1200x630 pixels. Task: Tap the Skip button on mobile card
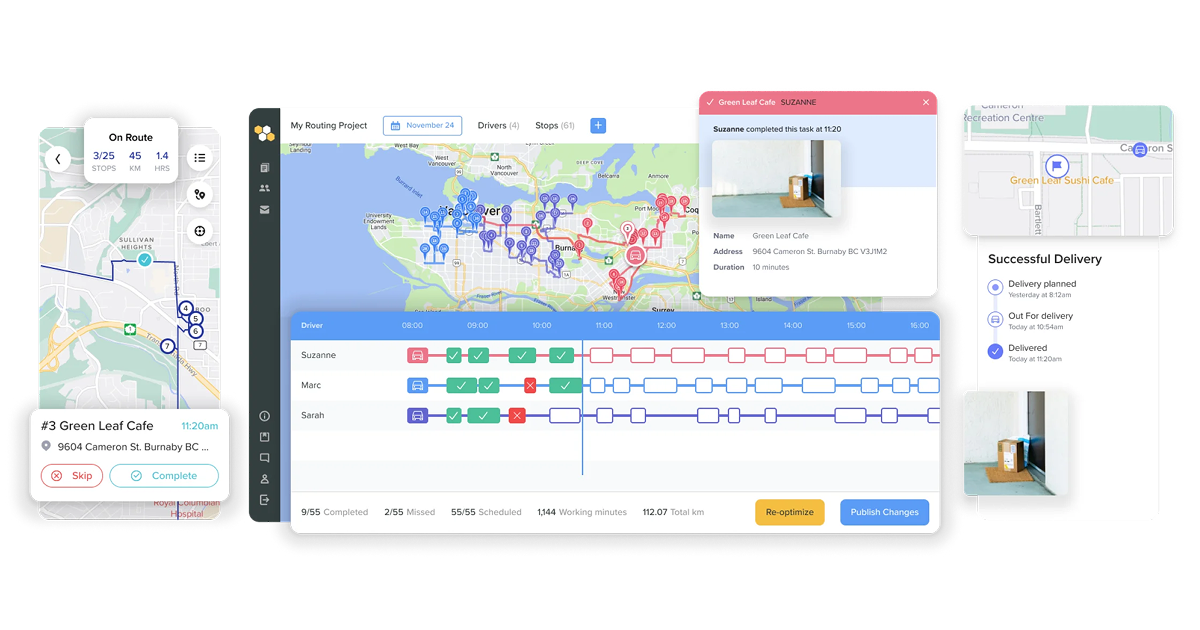[72, 476]
